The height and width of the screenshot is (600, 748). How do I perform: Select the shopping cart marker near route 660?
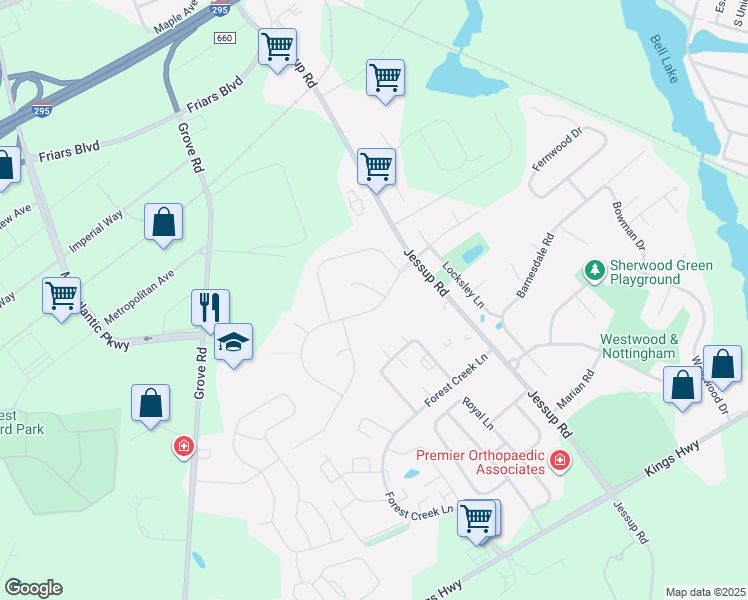(x=278, y=49)
